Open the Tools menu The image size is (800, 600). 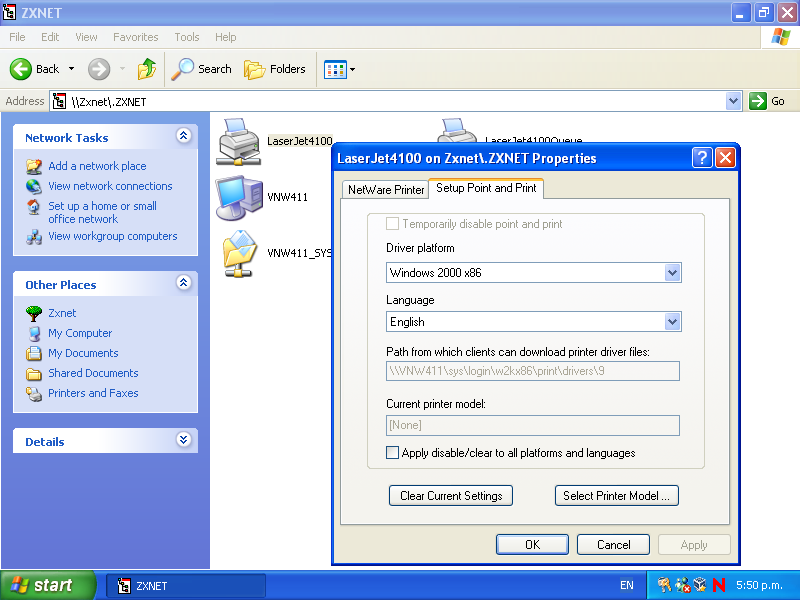[x=187, y=37]
